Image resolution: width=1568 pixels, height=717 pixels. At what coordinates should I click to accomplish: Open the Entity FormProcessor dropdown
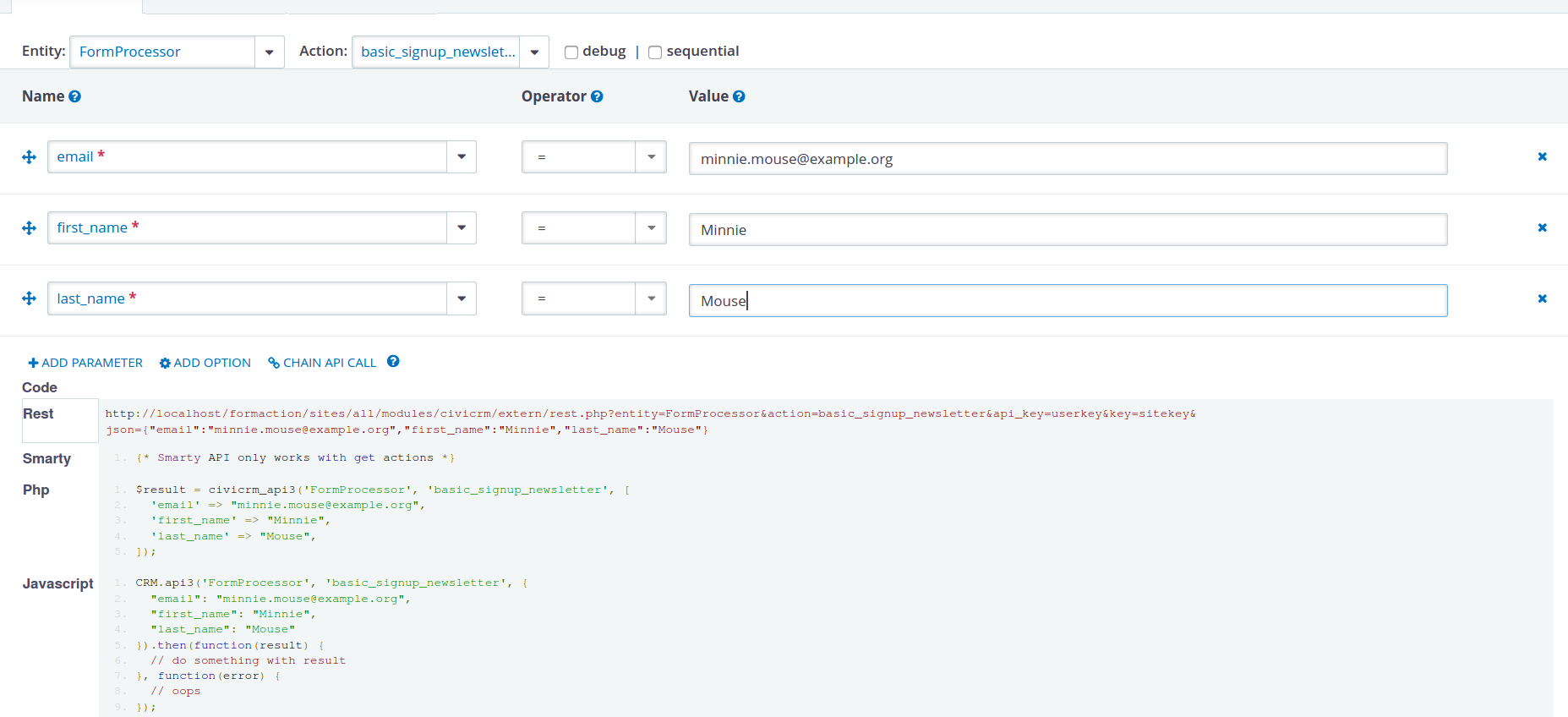point(269,52)
